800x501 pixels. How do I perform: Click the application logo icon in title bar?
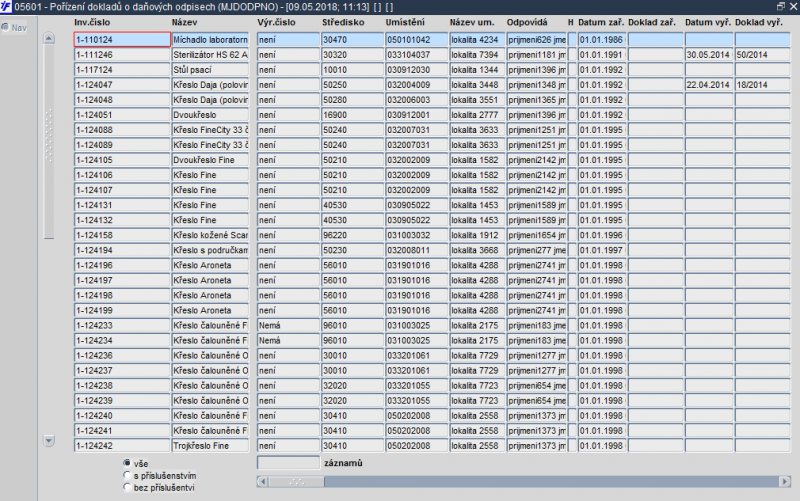6,7
